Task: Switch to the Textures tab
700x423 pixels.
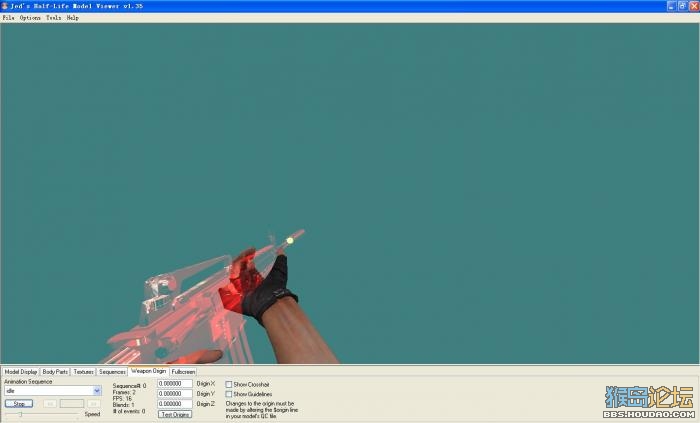Action: point(83,372)
